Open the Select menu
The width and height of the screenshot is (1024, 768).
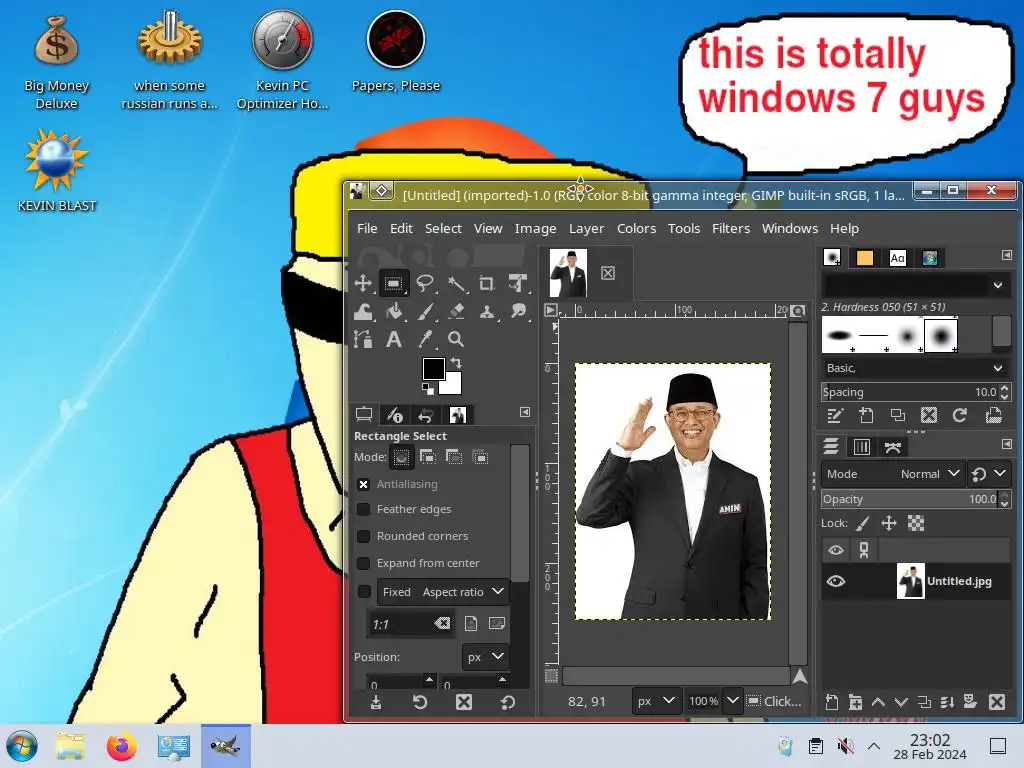[443, 229]
